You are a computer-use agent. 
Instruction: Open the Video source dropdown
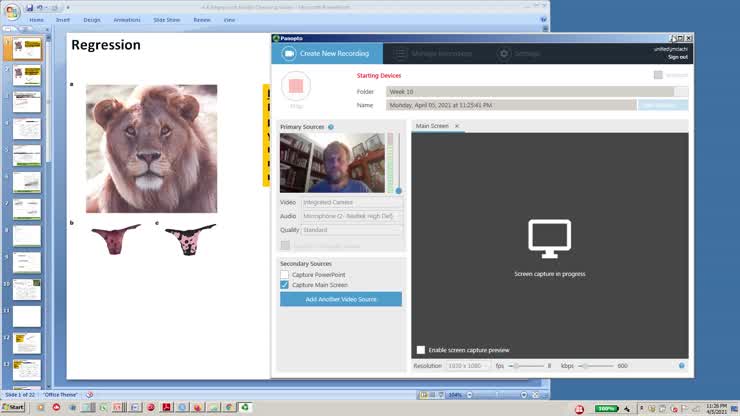tap(352, 203)
